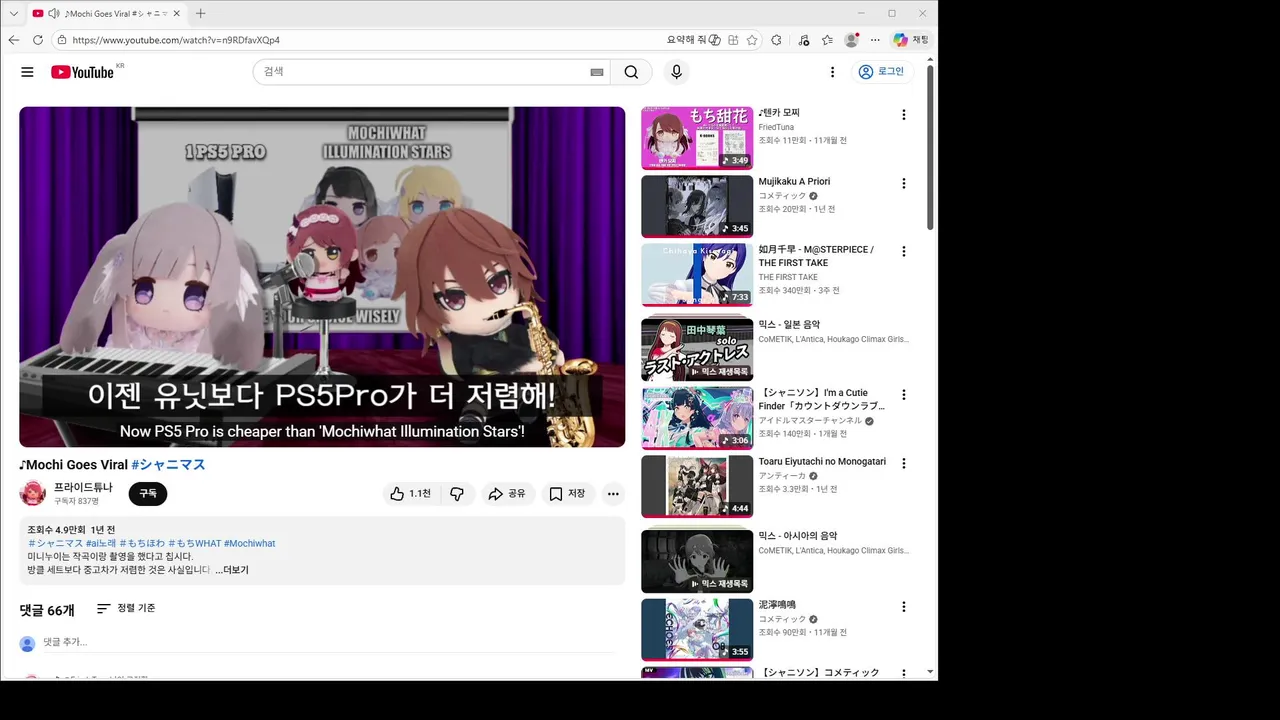Viewport: 1280px width, 720px height.
Task: Open the browser profile avatar
Action: pos(851,40)
